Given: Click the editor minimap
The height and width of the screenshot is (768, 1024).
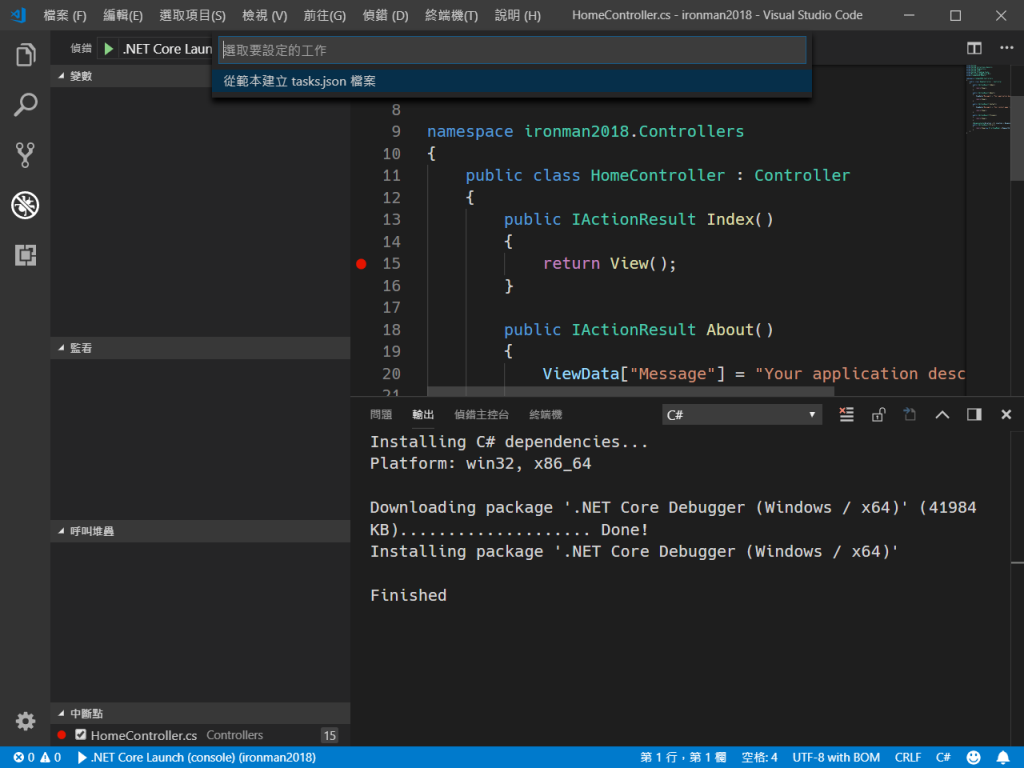Looking at the screenshot, I should click(x=987, y=98).
